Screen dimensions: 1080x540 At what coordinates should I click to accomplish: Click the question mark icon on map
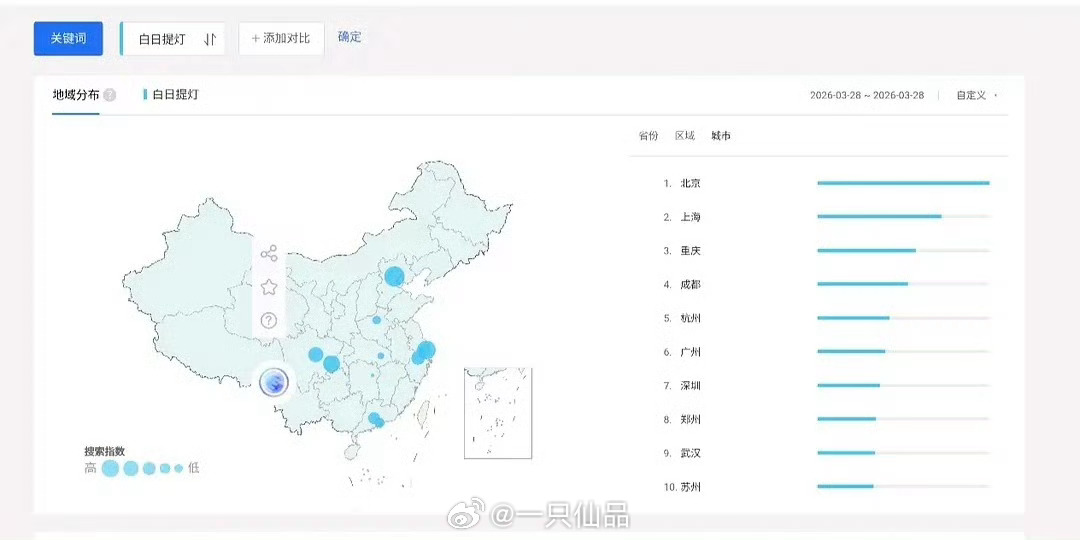click(x=269, y=320)
